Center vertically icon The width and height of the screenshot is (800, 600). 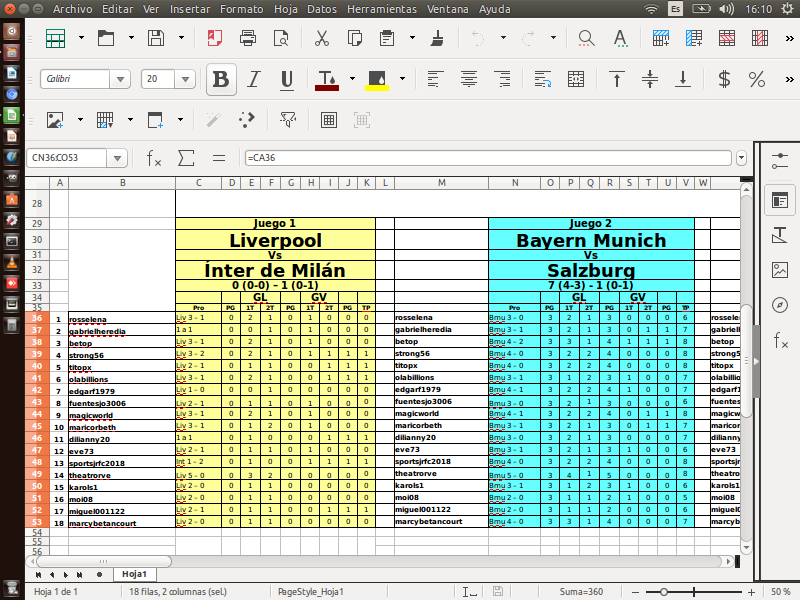tap(649, 79)
